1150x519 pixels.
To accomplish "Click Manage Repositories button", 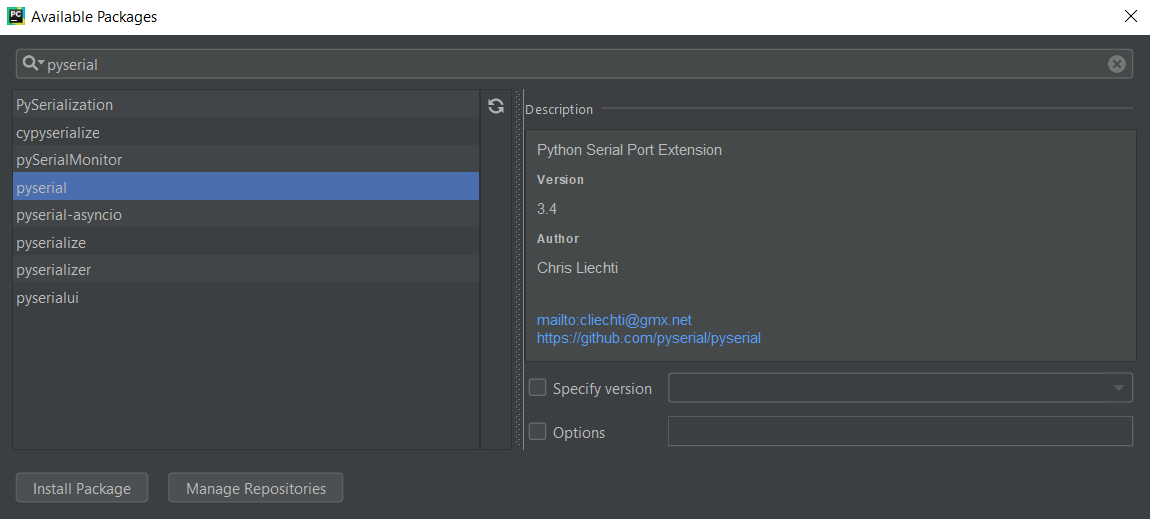I will 256,488.
